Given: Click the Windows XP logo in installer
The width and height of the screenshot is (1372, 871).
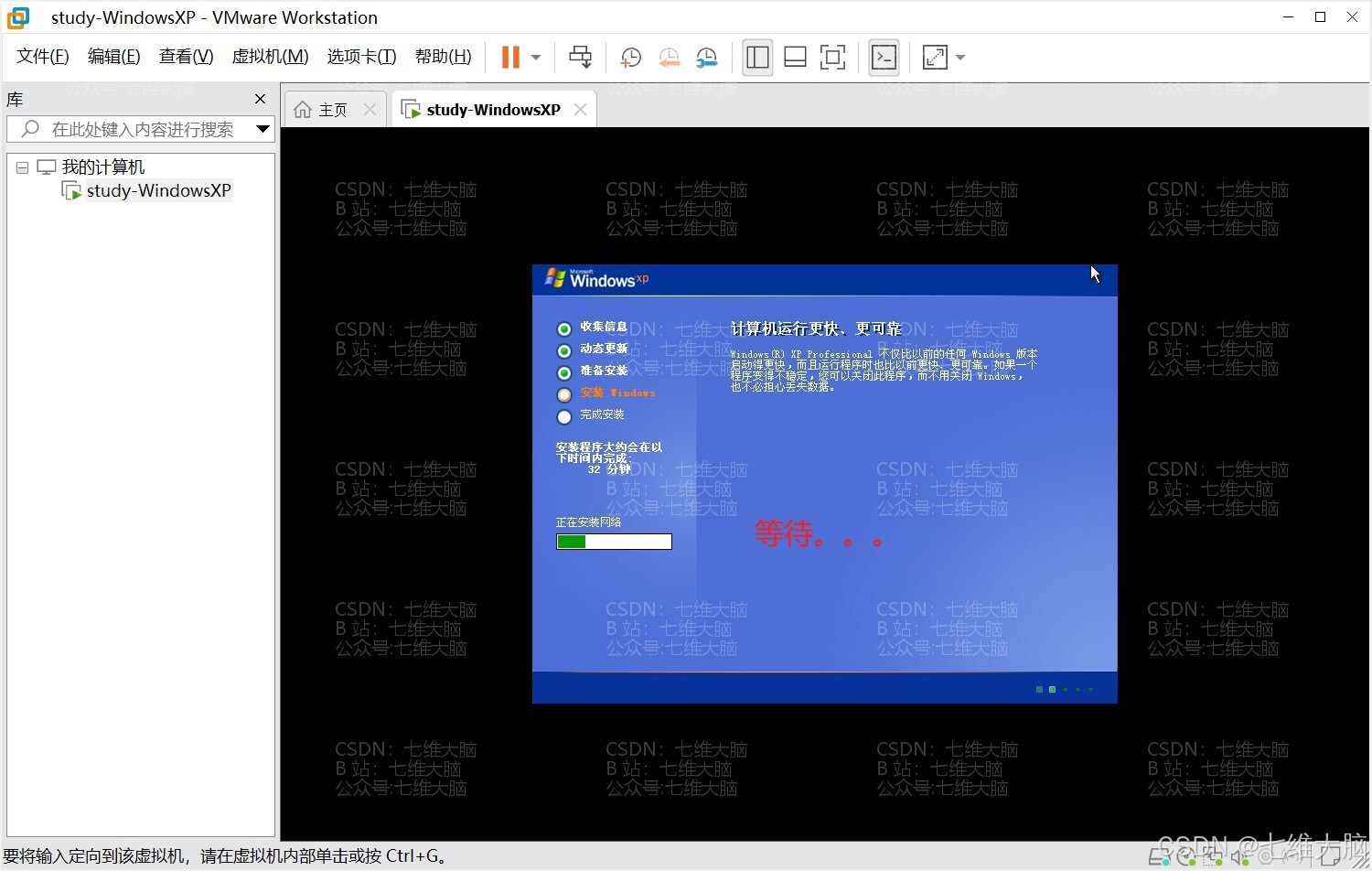Looking at the screenshot, I should (596, 278).
